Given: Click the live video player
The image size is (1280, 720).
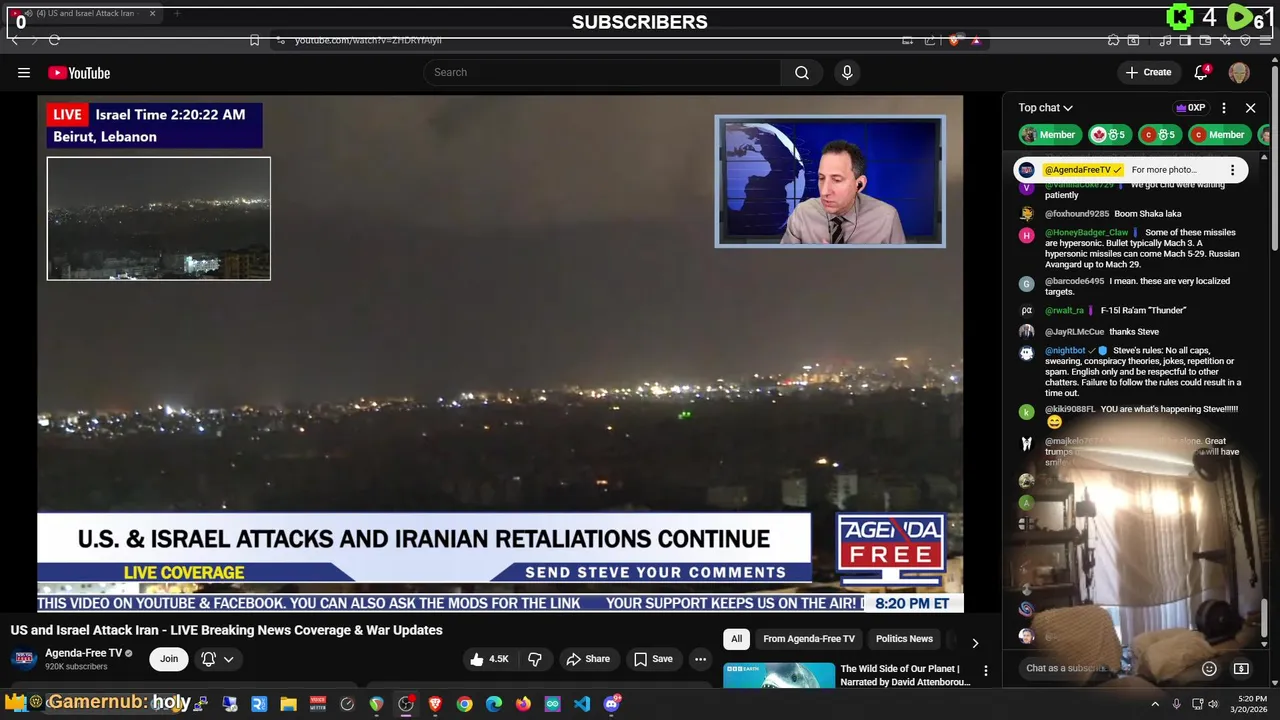Looking at the screenshot, I should tap(500, 353).
